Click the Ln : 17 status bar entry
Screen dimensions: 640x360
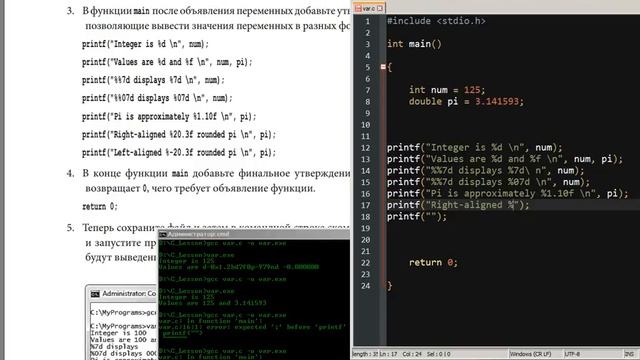(x=388, y=354)
